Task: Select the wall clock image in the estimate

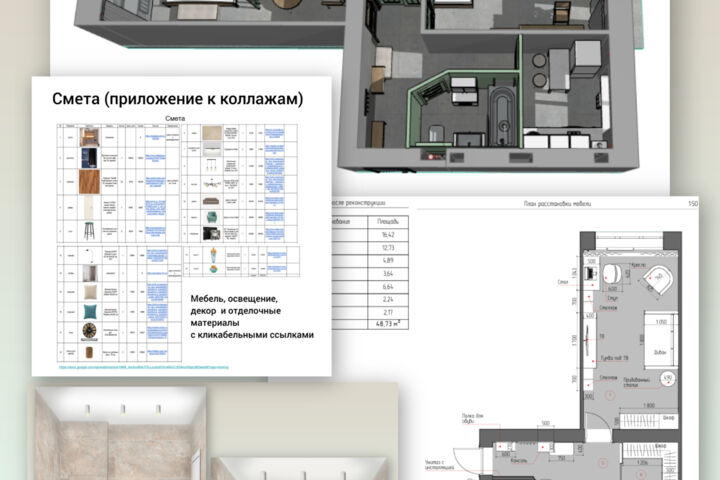Action: click(x=90, y=332)
